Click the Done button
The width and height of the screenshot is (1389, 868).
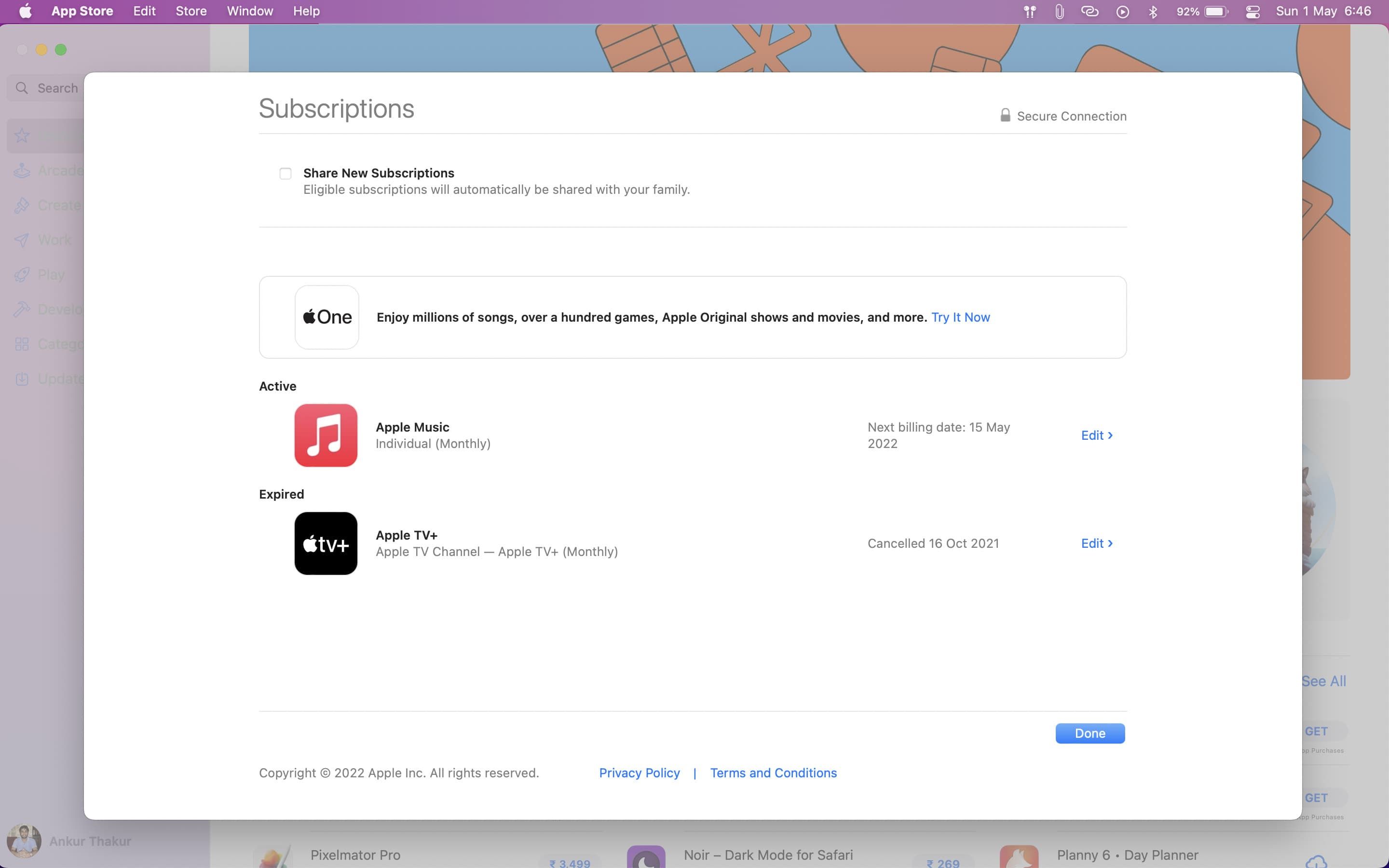(1090, 733)
